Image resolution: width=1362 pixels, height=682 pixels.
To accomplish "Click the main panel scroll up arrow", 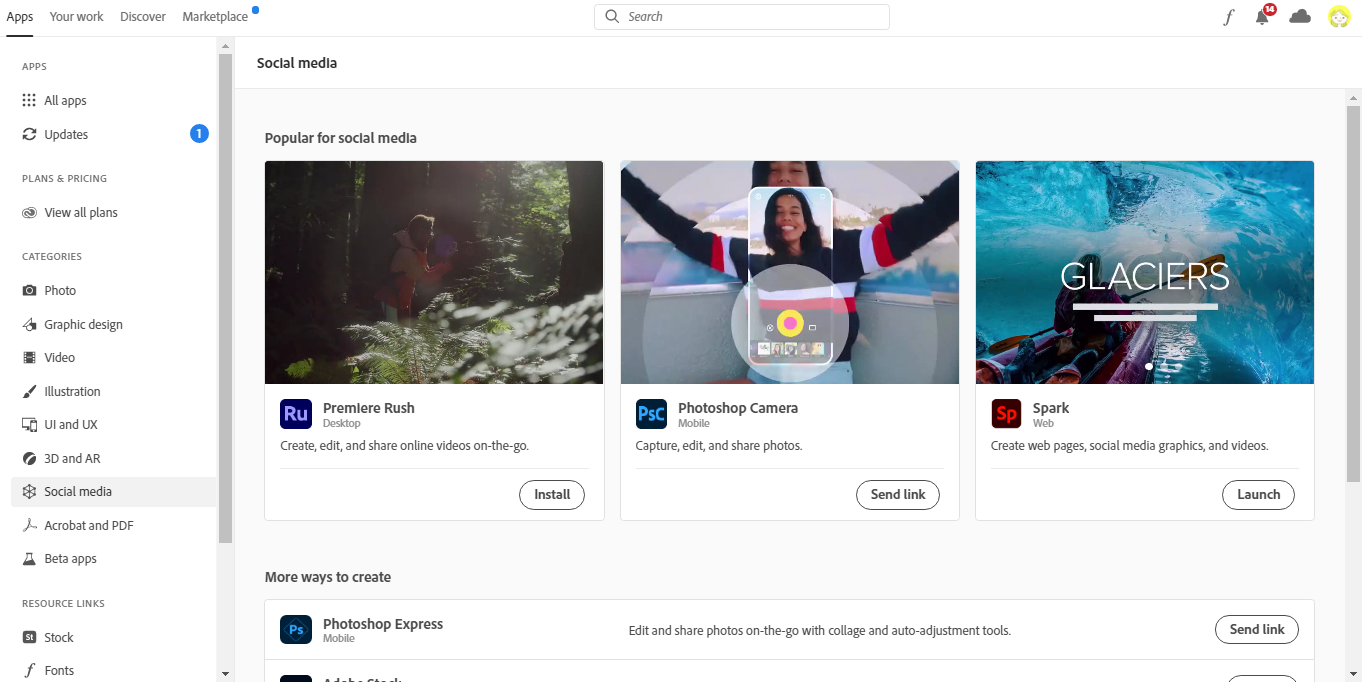I will click(x=1354, y=98).
